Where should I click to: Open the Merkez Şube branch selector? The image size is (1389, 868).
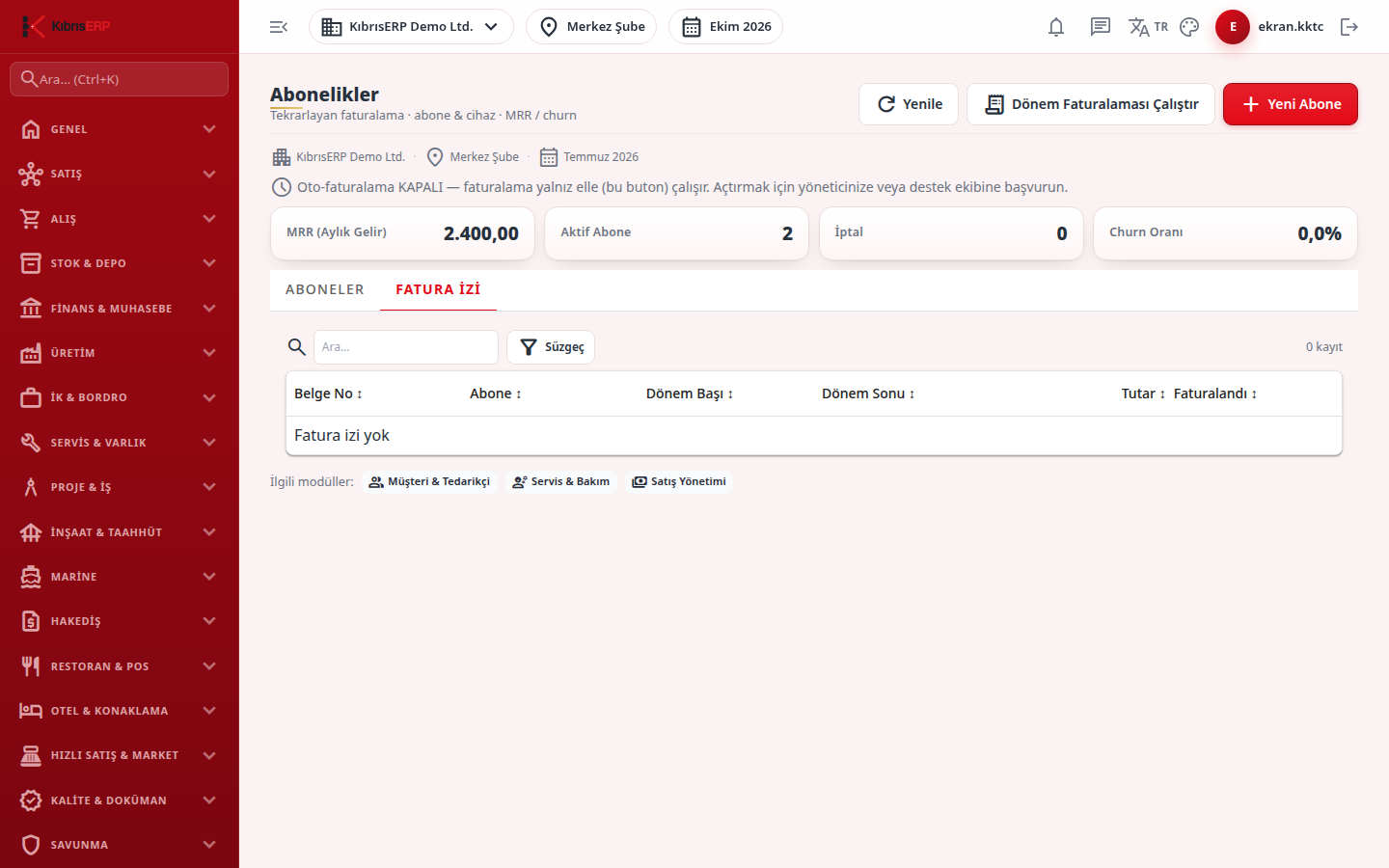(x=591, y=27)
